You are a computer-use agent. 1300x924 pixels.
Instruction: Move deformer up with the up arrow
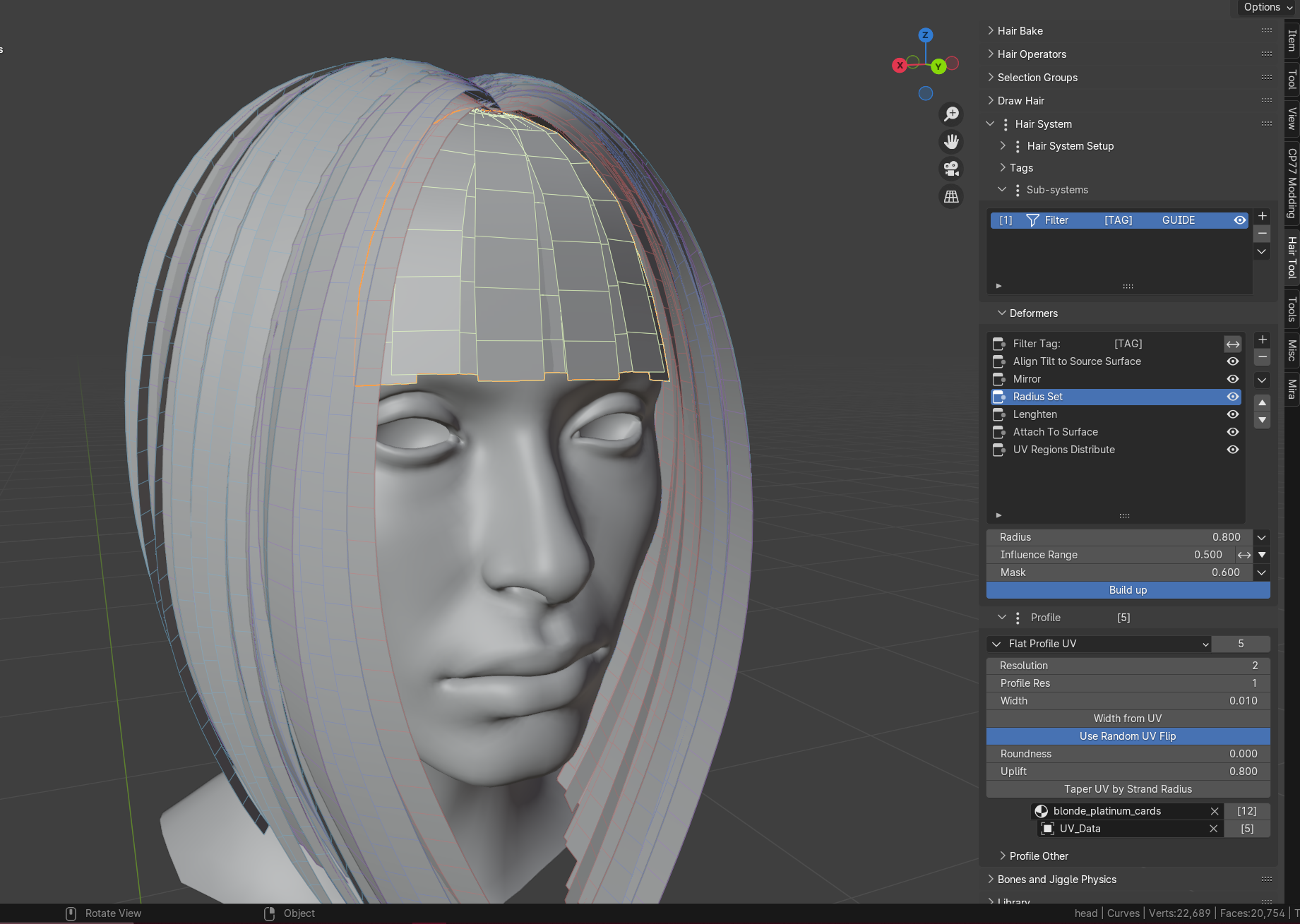coord(1263,402)
